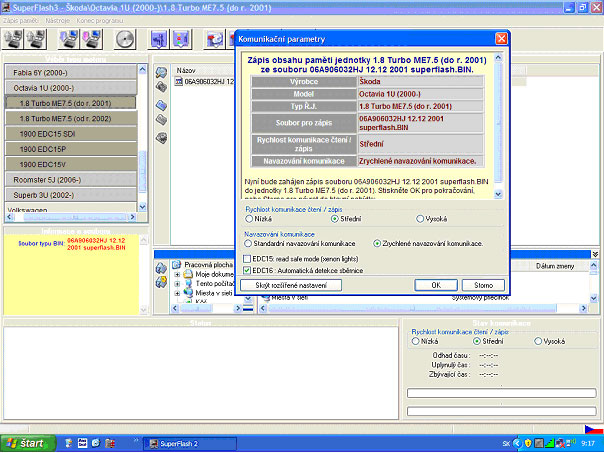Expand Tento počítač tree node
Viewport: 604px width, 453px height.
coord(177,283)
